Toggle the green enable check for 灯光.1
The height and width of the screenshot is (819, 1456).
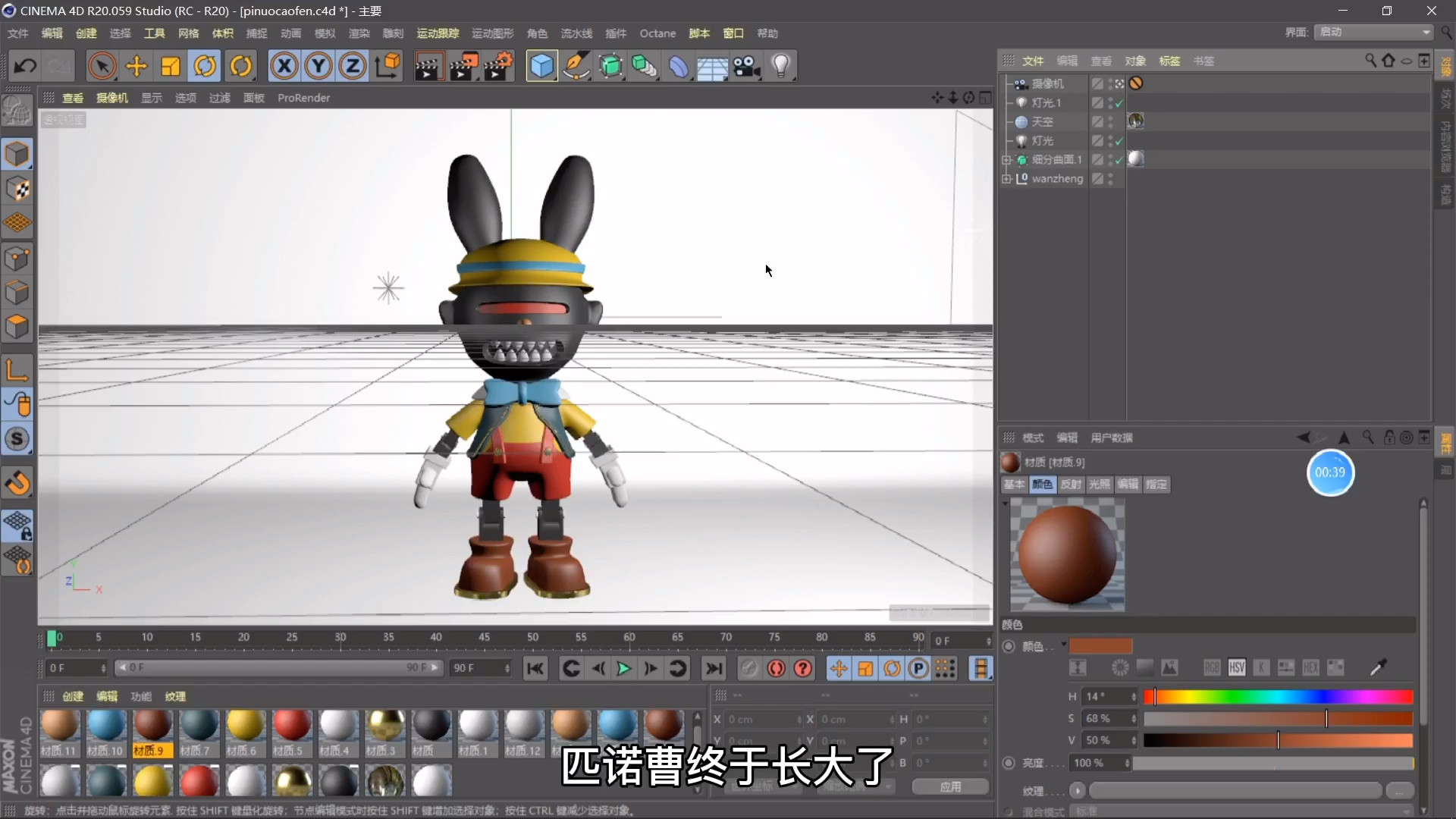click(1119, 103)
